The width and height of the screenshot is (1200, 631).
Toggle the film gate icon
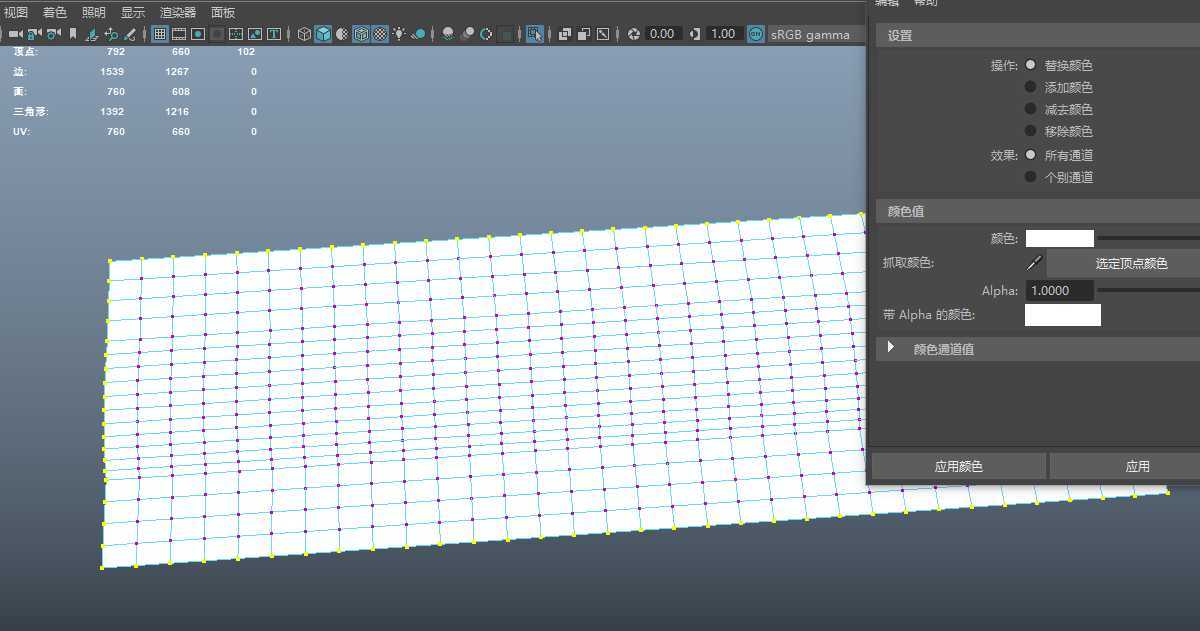(x=179, y=34)
